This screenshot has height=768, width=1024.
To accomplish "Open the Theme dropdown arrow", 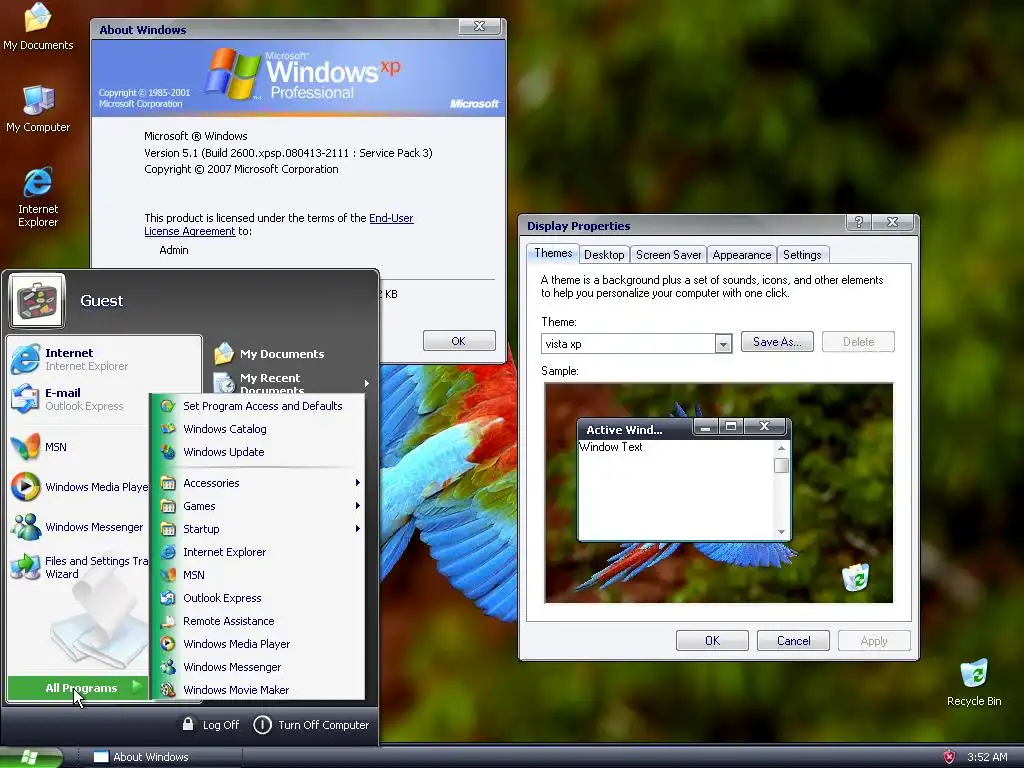I will pyautogui.click(x=723, y=344).
